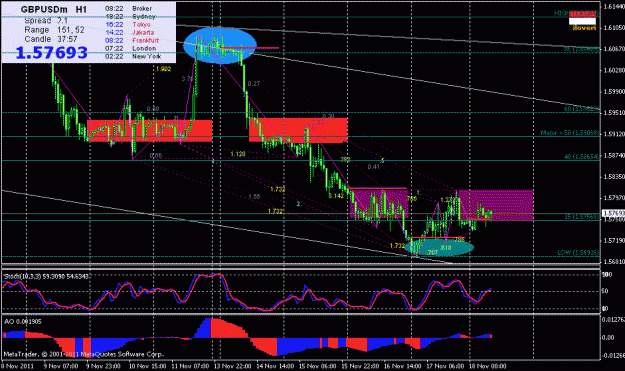Select the teal ellipse marking the low
Image resolution: width=625 pixels, height=371 pixels.
[x=439, y=247]
